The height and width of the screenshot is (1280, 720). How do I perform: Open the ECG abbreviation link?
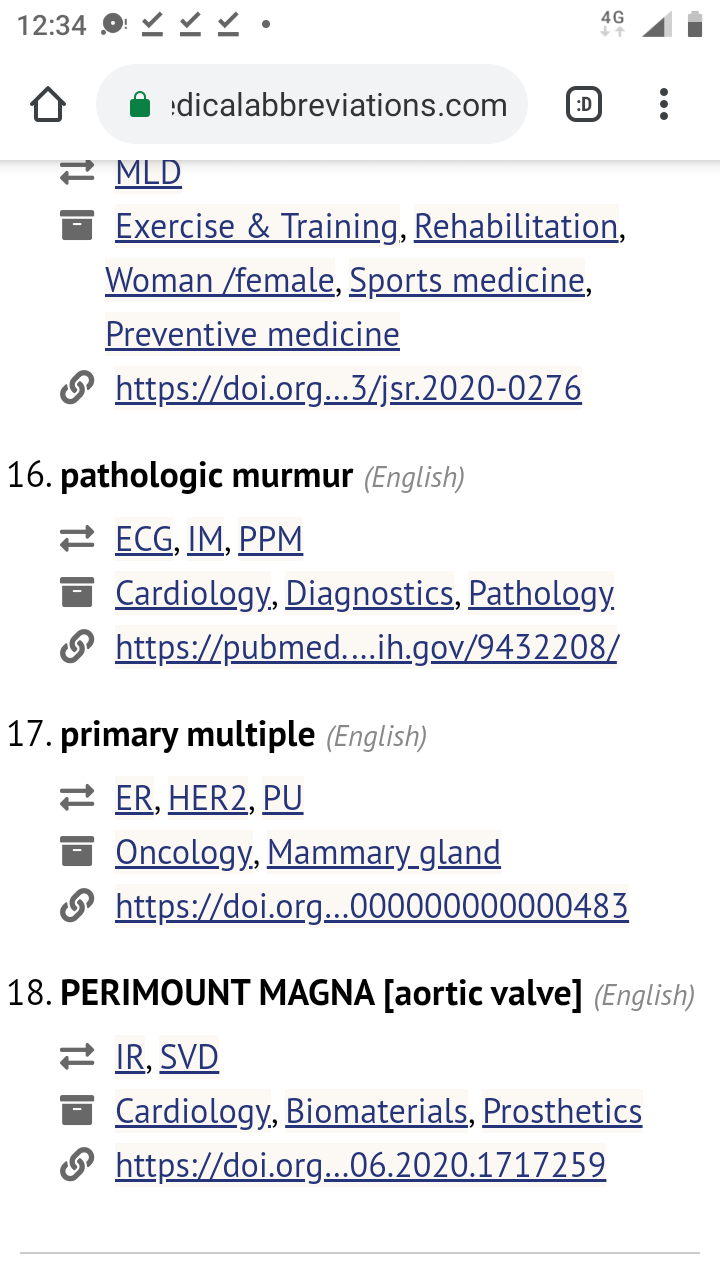144,540
